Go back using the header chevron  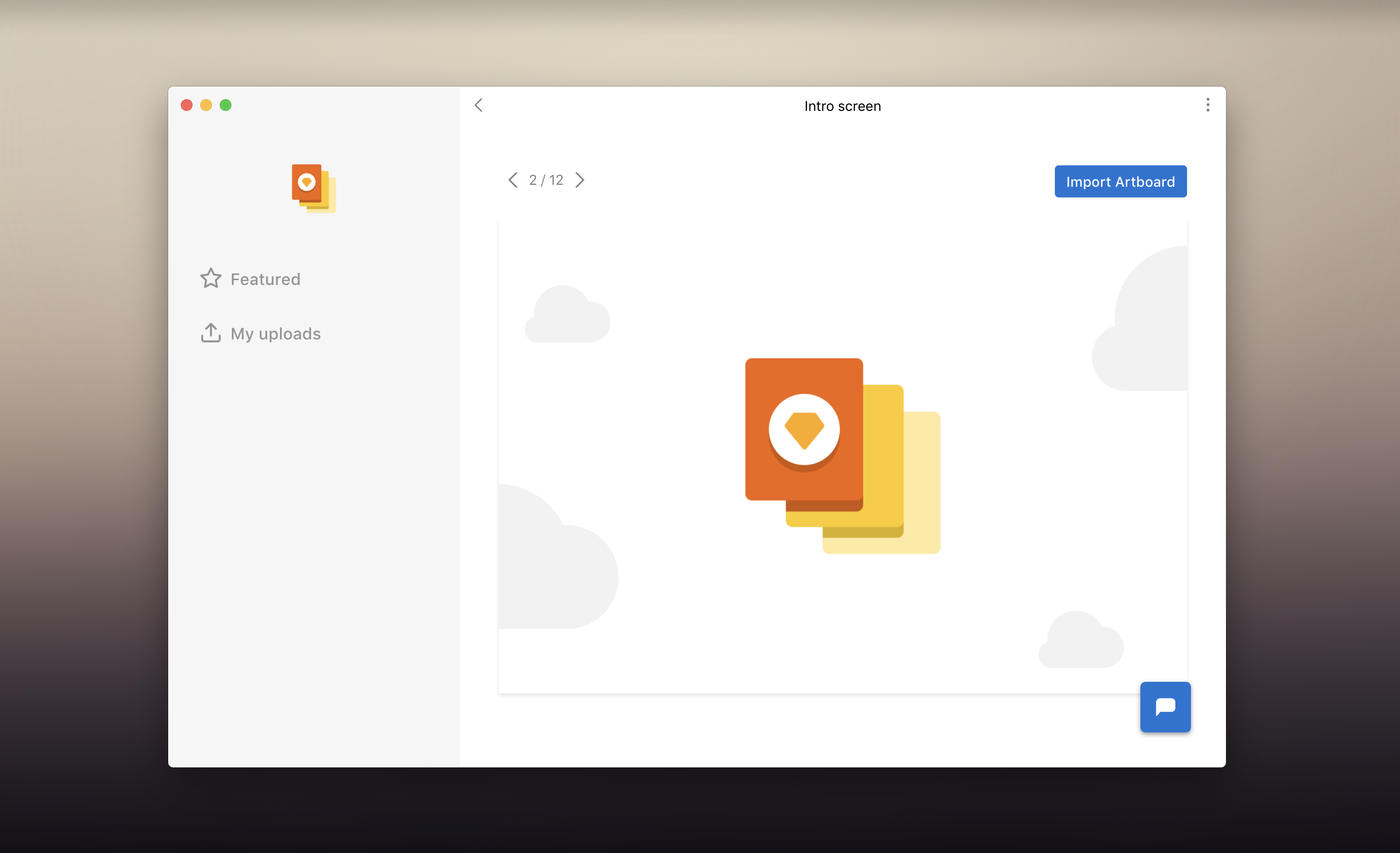[x=478, y=105]
